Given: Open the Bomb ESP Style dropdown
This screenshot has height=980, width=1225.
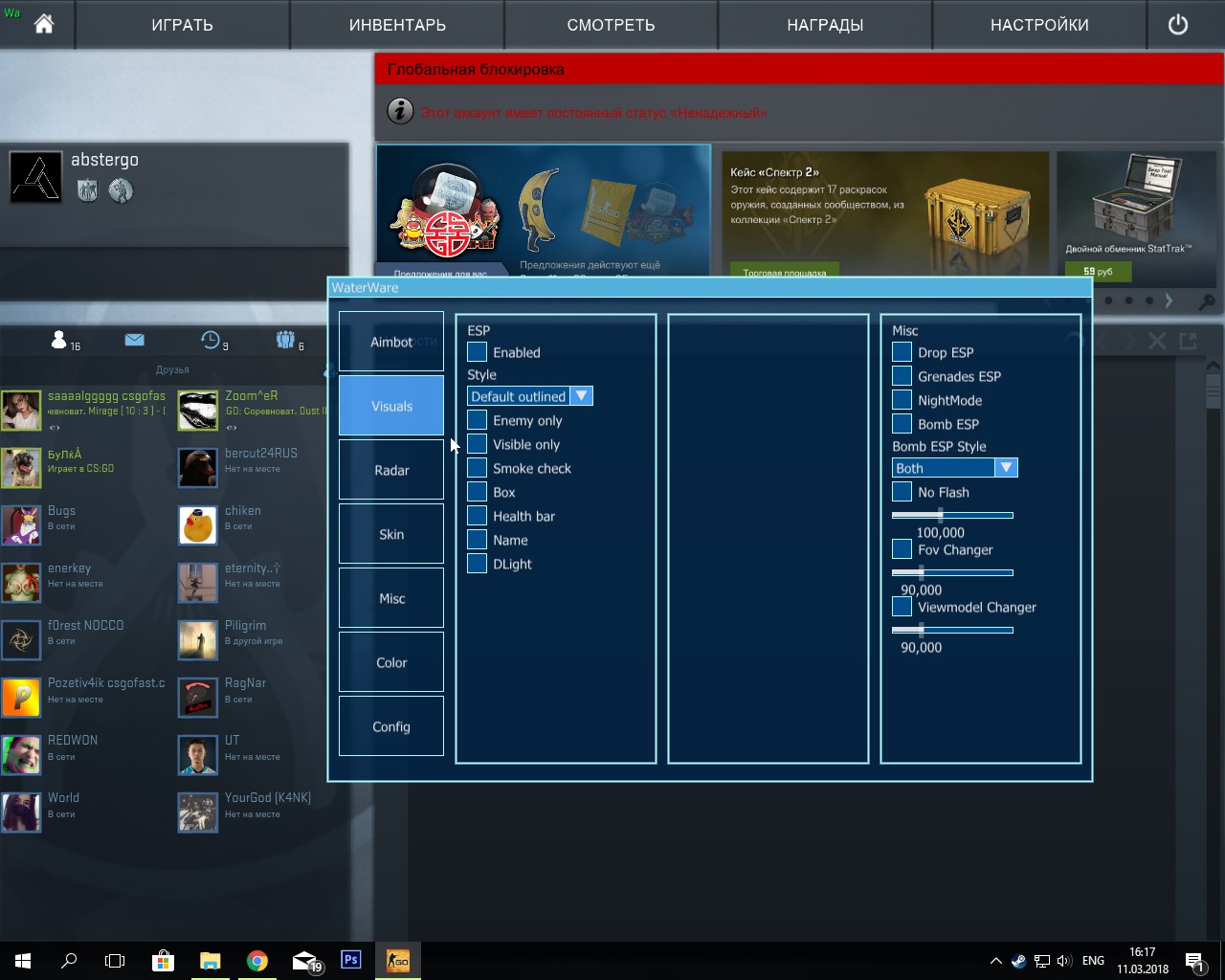Looking at the screenshot, I should click(x=955, y=468).
